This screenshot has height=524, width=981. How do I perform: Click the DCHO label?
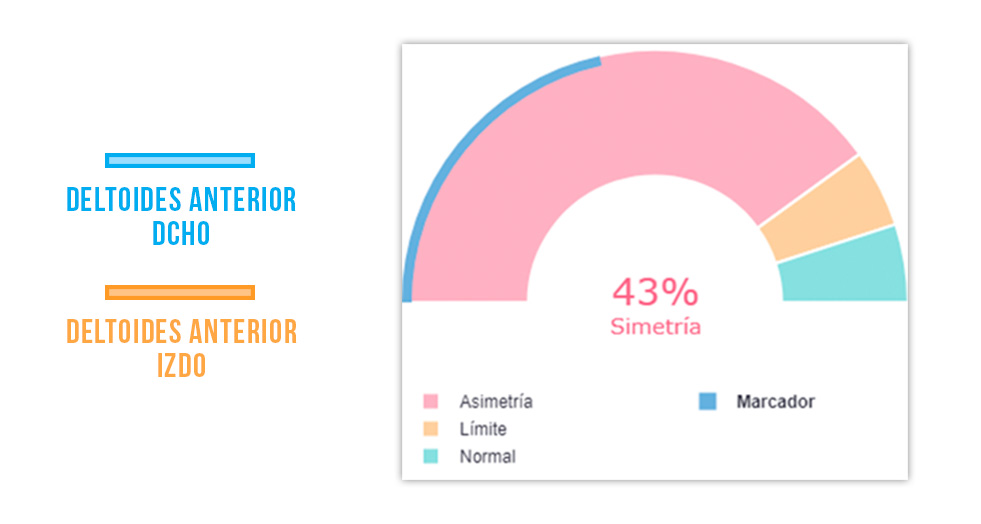tap(181, 234)
